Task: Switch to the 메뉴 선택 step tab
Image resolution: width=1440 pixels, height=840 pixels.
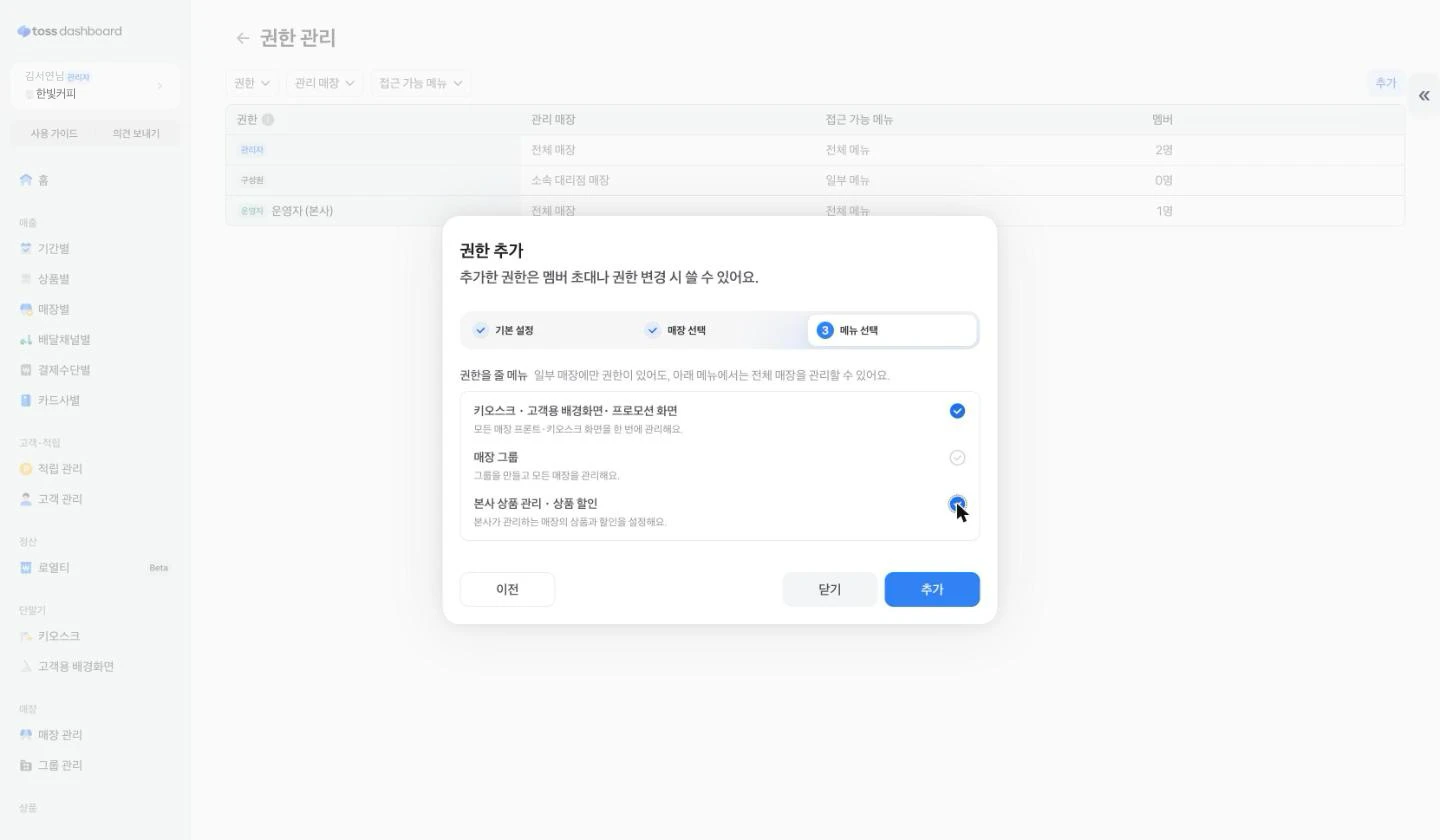Action: coord(892,330)
